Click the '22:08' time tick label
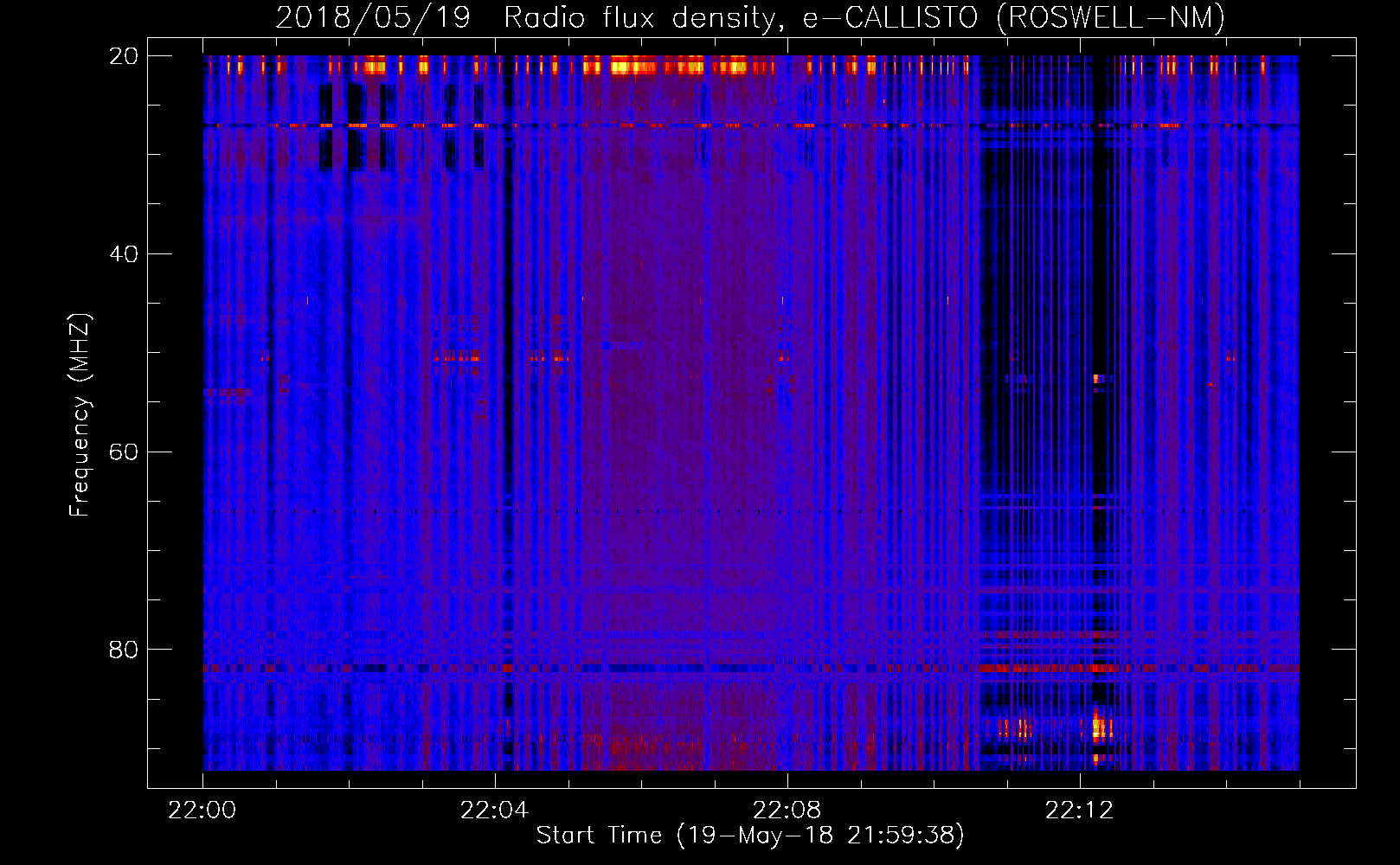Screen dimensions: 1400x865 [x=787, y=811]
